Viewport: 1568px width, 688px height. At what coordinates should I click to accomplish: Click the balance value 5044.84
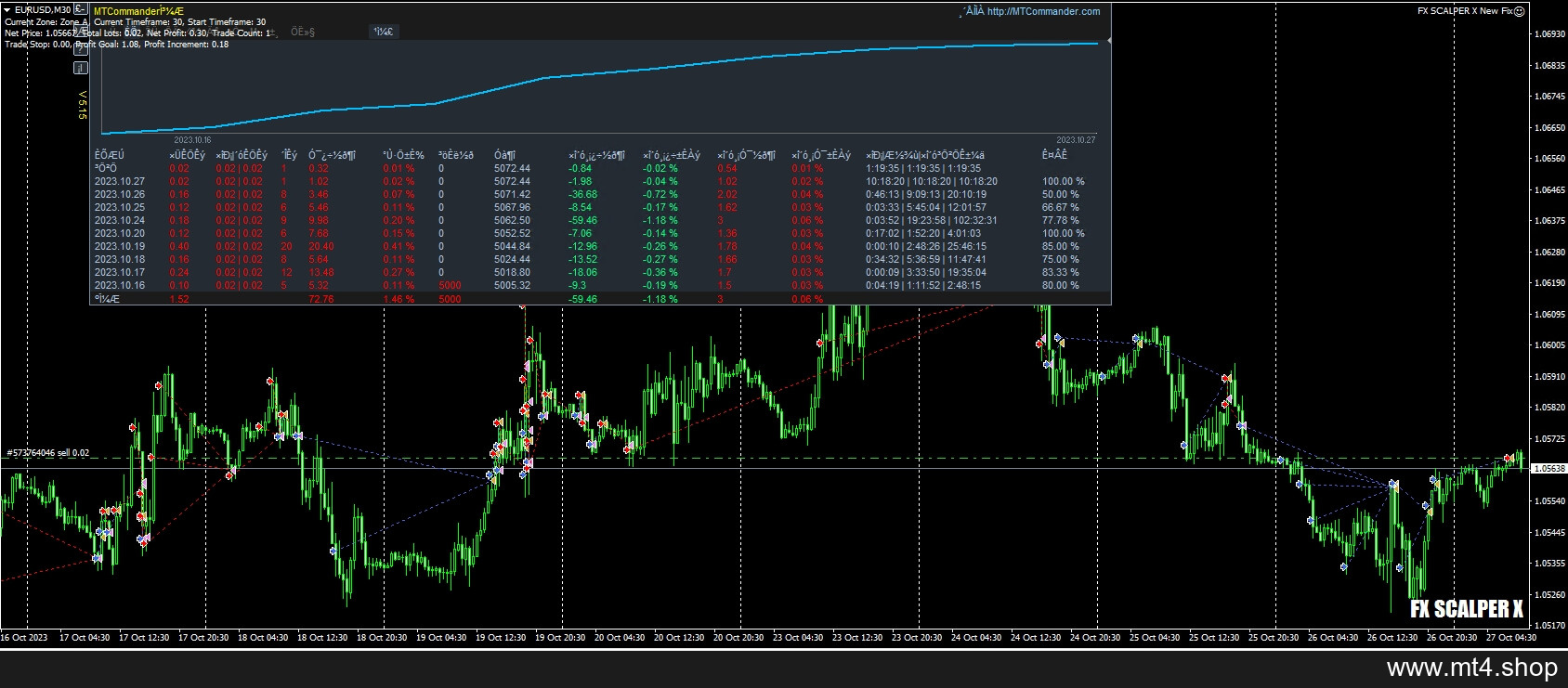(x=513, y=246)
